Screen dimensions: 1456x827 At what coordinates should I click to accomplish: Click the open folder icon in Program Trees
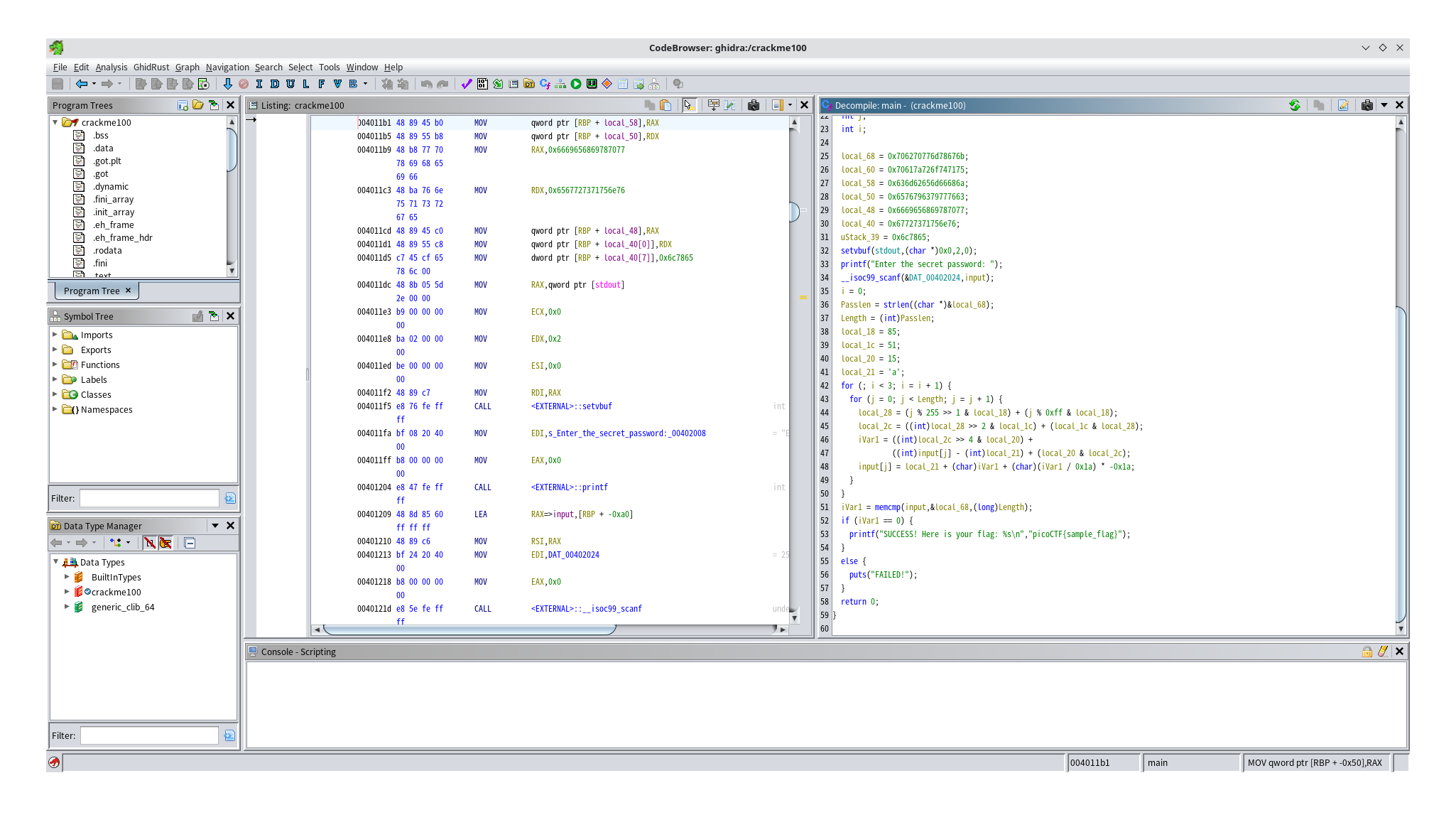(x=198, y=105)
